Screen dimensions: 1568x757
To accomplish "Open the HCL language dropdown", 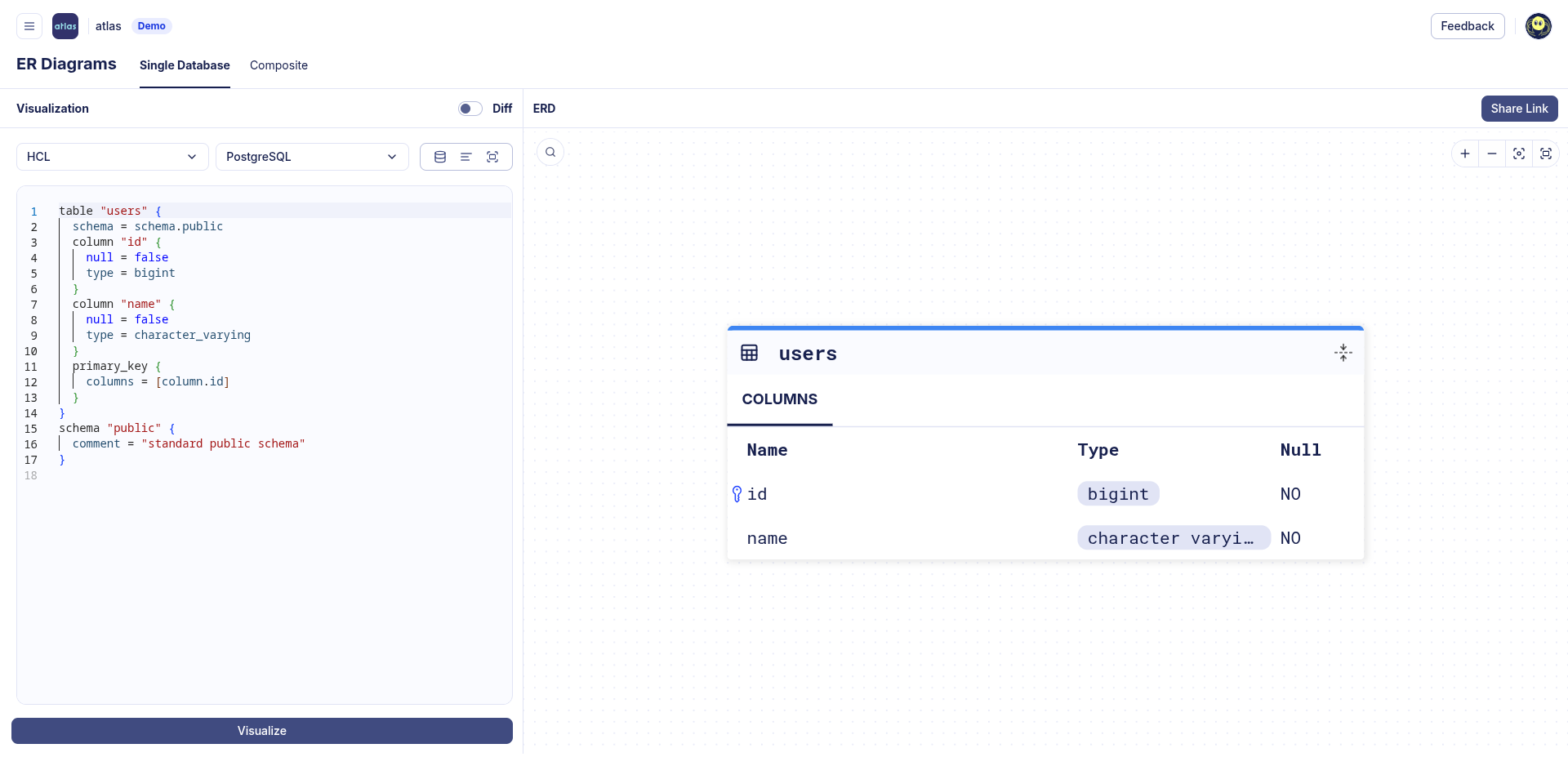I will 112,157.
